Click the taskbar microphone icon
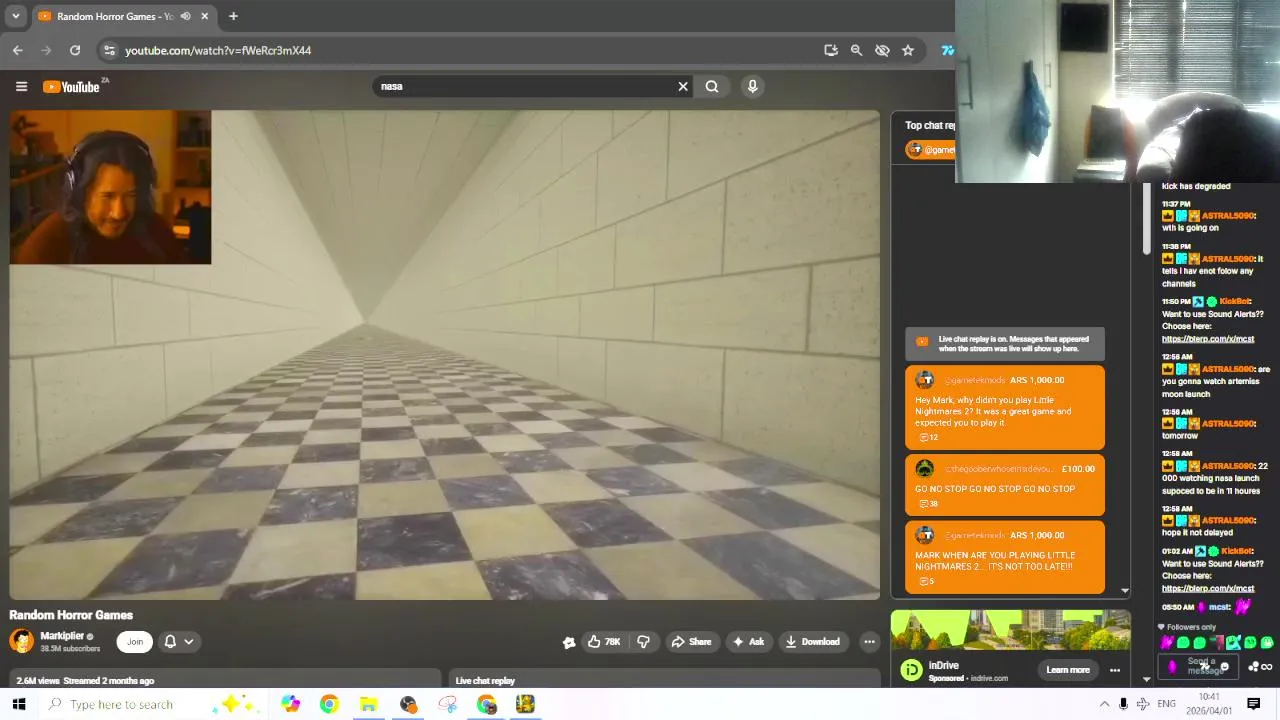1280x720 pixels. (1123, 704)
